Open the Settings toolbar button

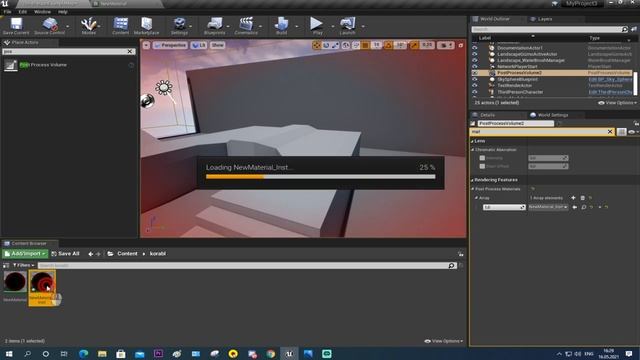[x=180, y=26]
